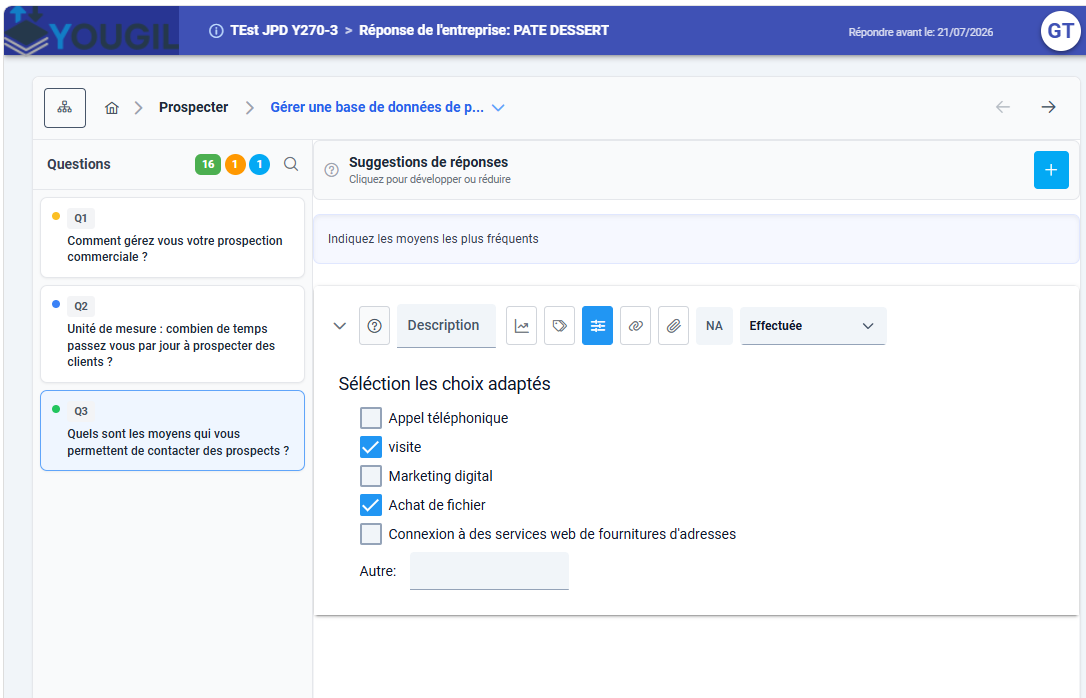Open question Q2 about Unité de mesure

point(172,334)
